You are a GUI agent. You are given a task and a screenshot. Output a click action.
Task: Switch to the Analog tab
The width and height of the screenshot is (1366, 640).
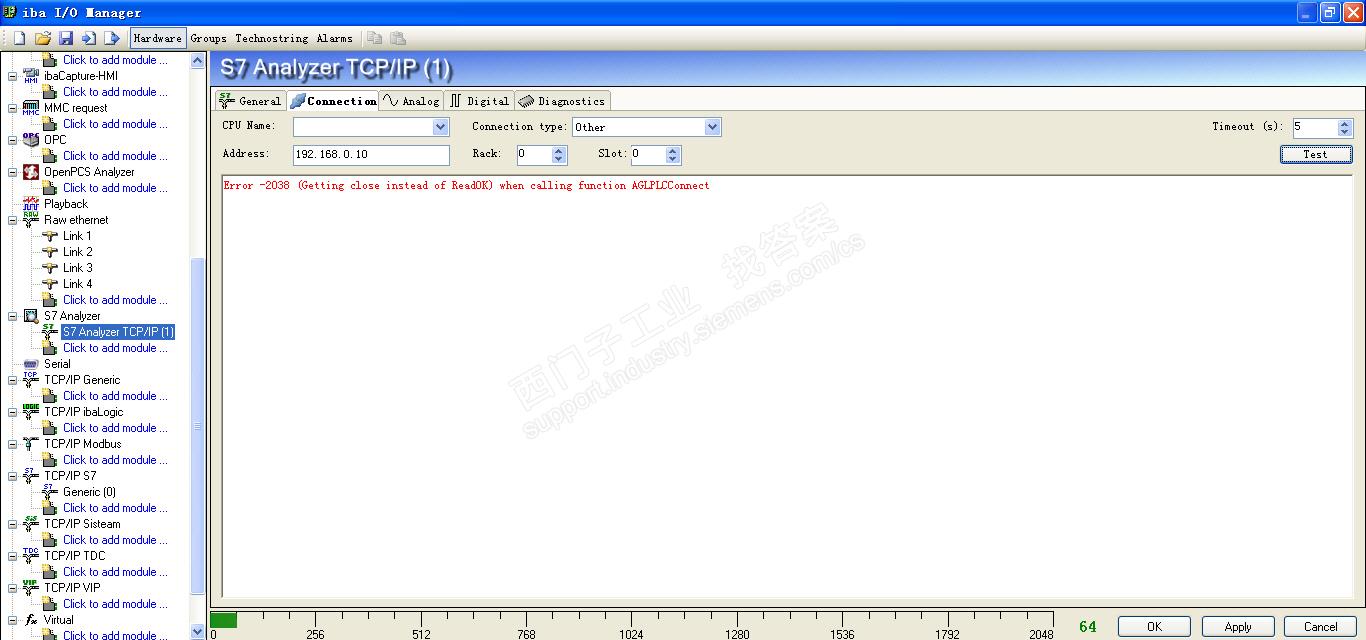[x=411, y=101]
